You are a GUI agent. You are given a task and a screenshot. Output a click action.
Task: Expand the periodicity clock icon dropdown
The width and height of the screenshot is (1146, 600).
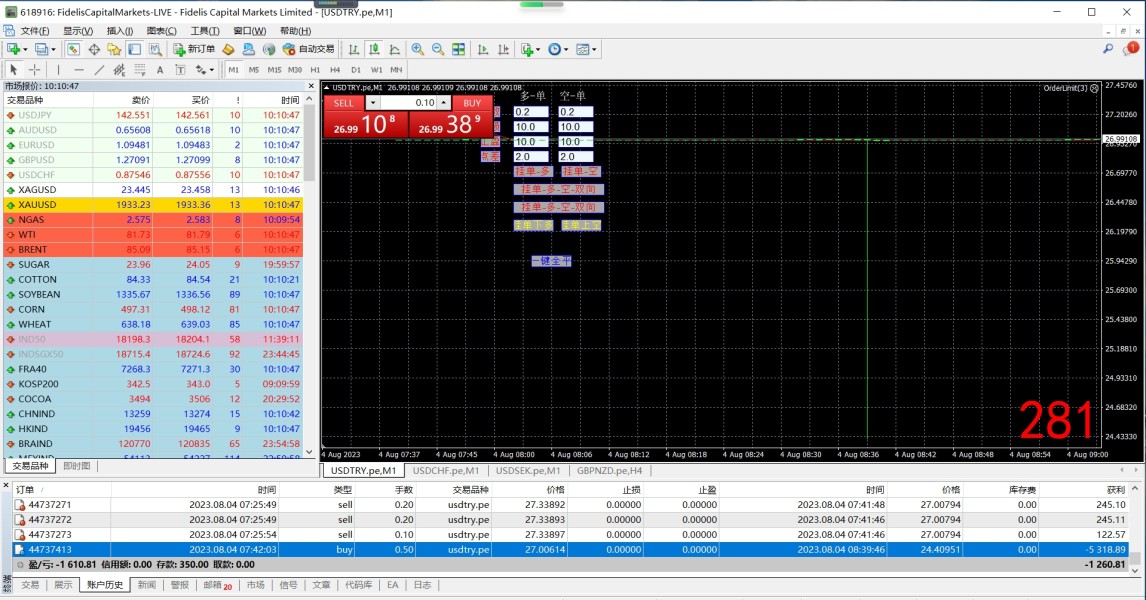click(567, 49)
